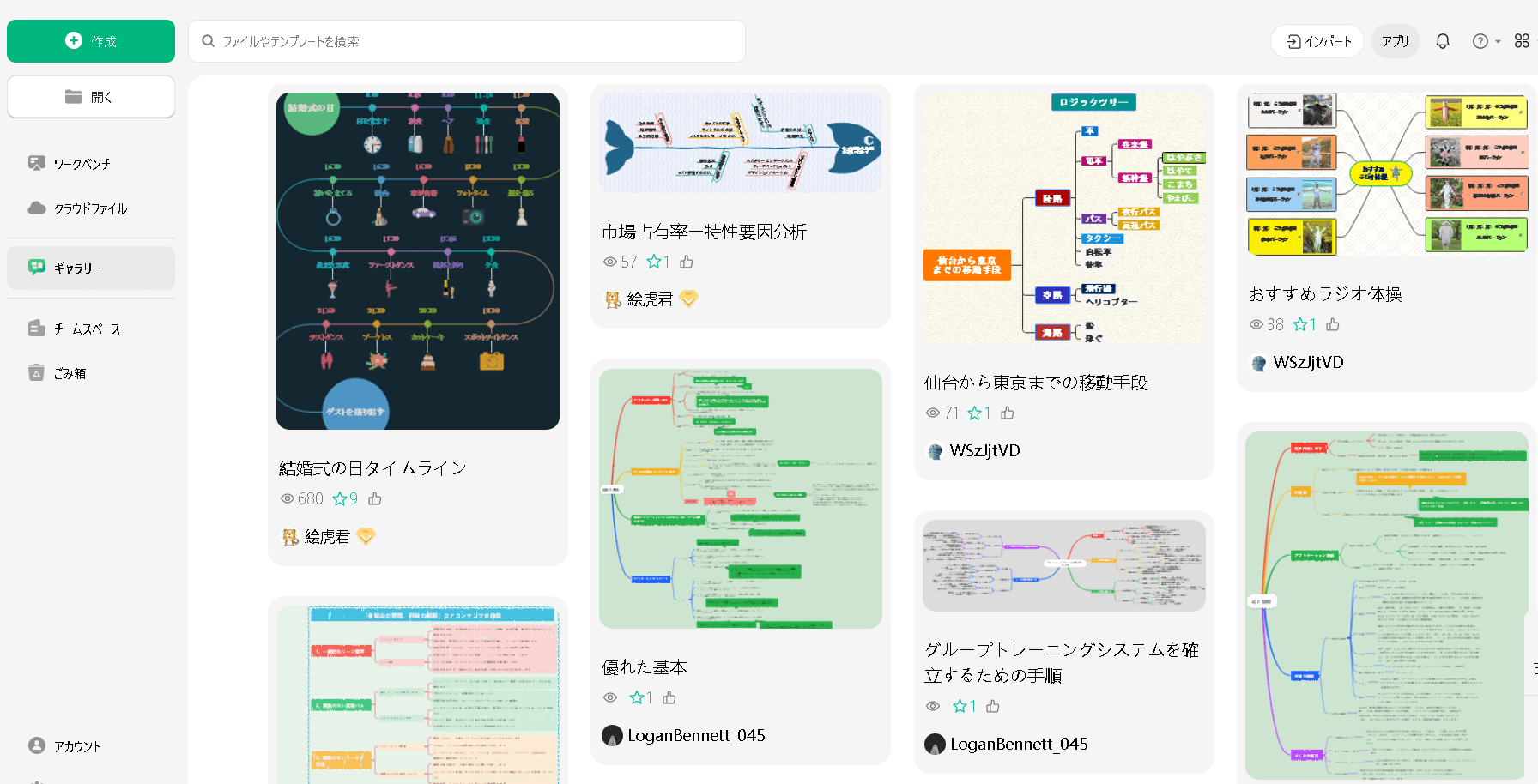The height and width of the screenshot is (784, 1538).
Task: Click the green 作成 create button
Action: click(x=91, y=41)
